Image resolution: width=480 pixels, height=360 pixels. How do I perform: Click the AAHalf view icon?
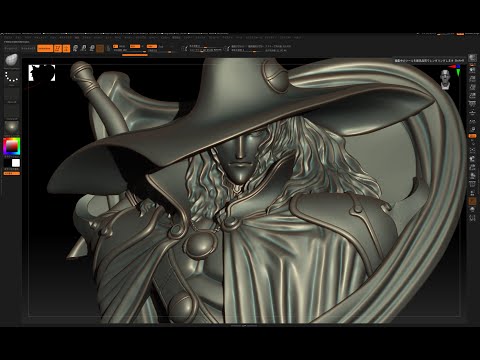(x=472, y=96)
